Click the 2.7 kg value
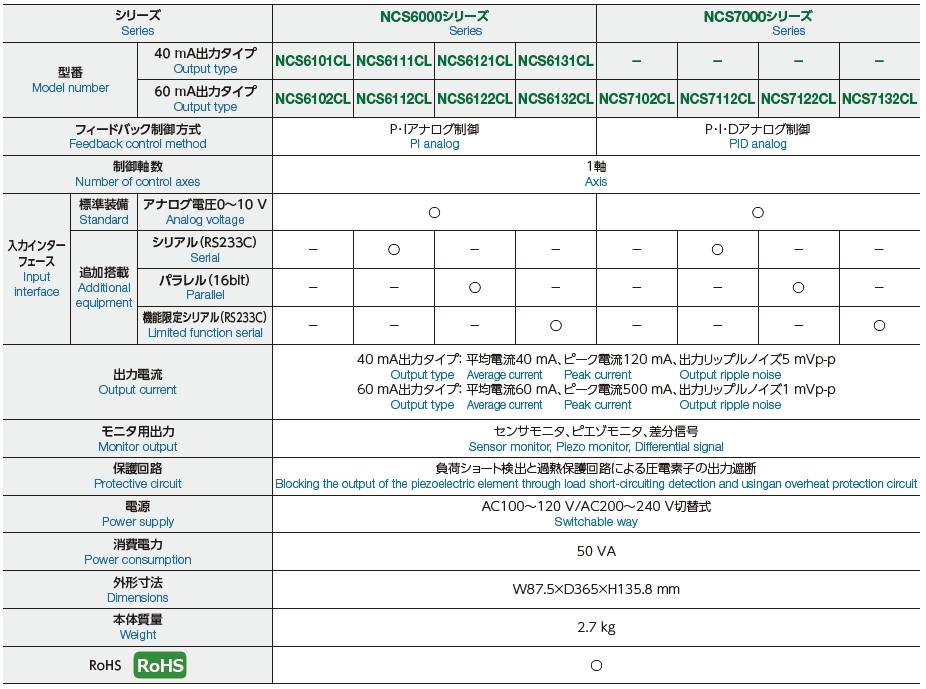This screenshot has width=926, height=689. 596,627
